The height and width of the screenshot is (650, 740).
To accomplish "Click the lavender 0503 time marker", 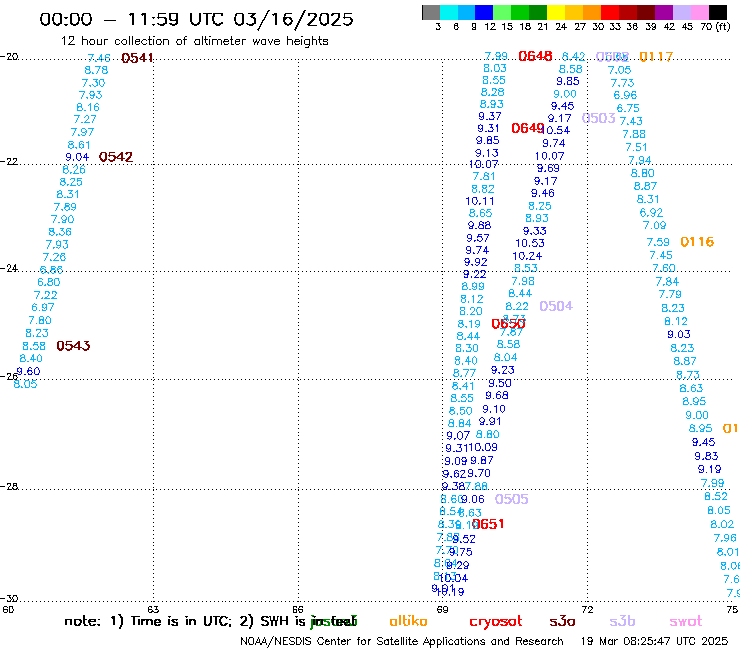I will point(598,118).
